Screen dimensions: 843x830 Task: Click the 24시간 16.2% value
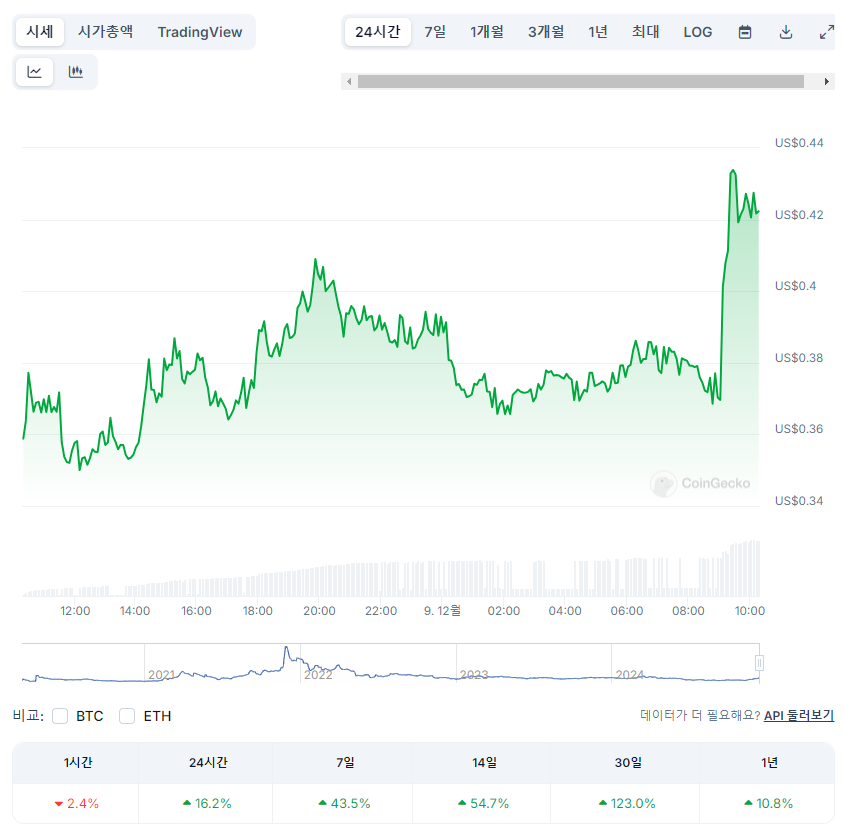click(x=207, y=804)
